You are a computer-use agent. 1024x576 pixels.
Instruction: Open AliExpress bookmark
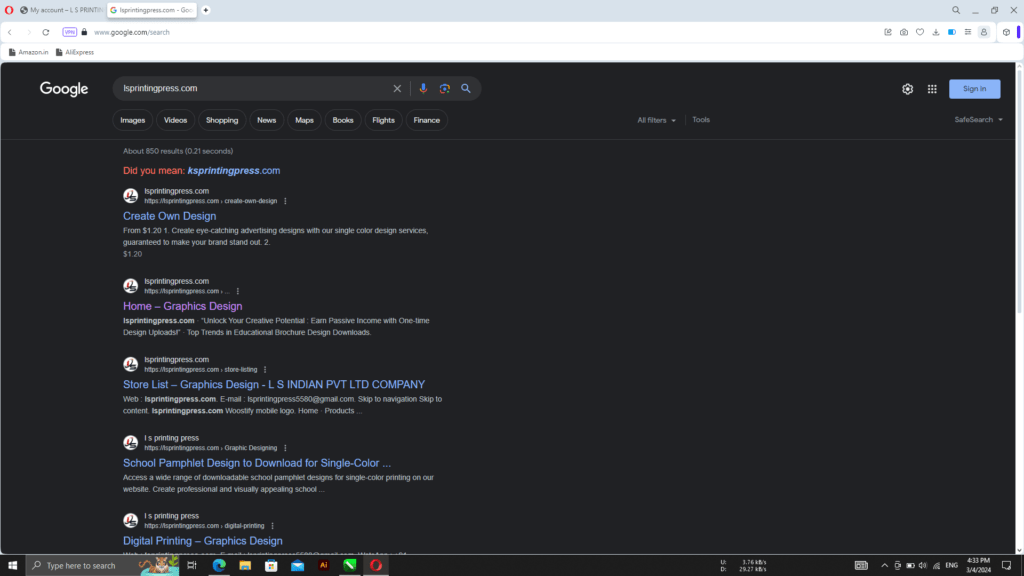click(x=74, y=52)
